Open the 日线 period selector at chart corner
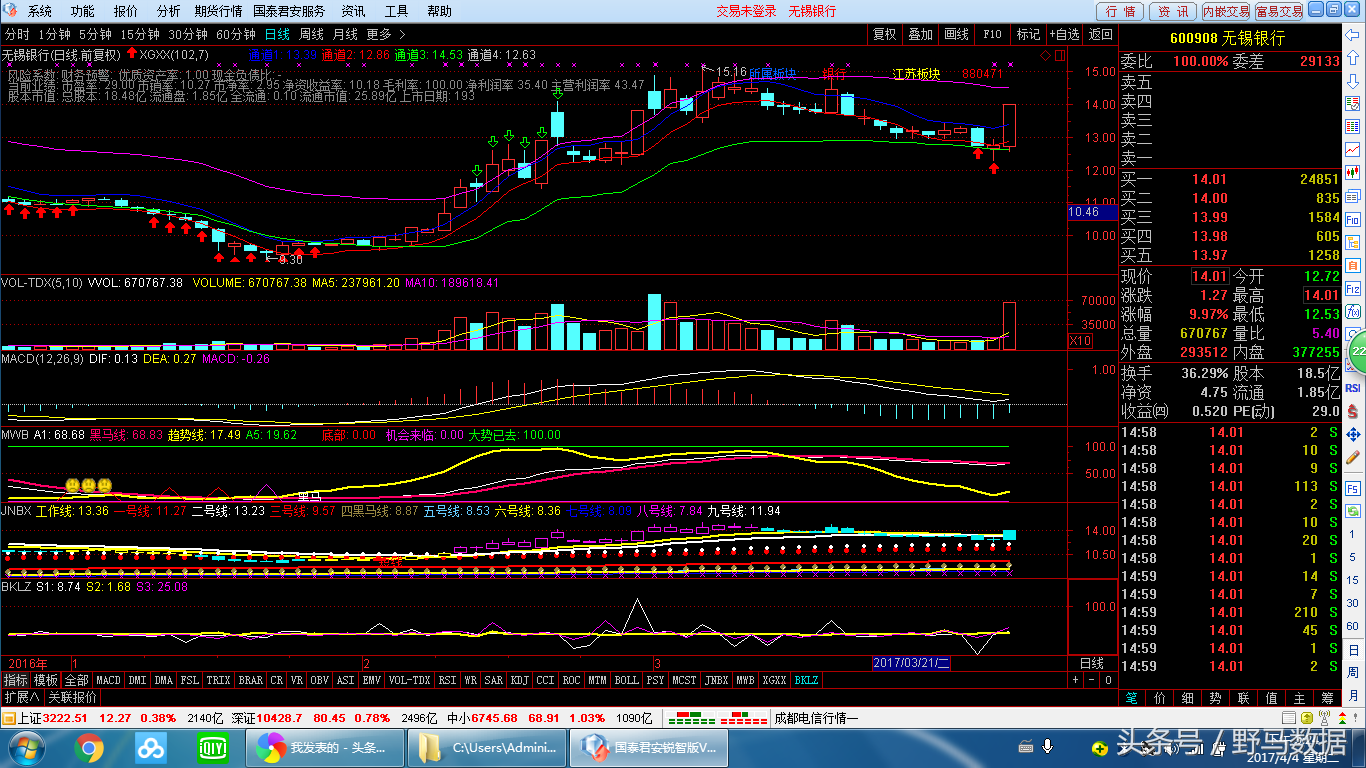 1092,663
